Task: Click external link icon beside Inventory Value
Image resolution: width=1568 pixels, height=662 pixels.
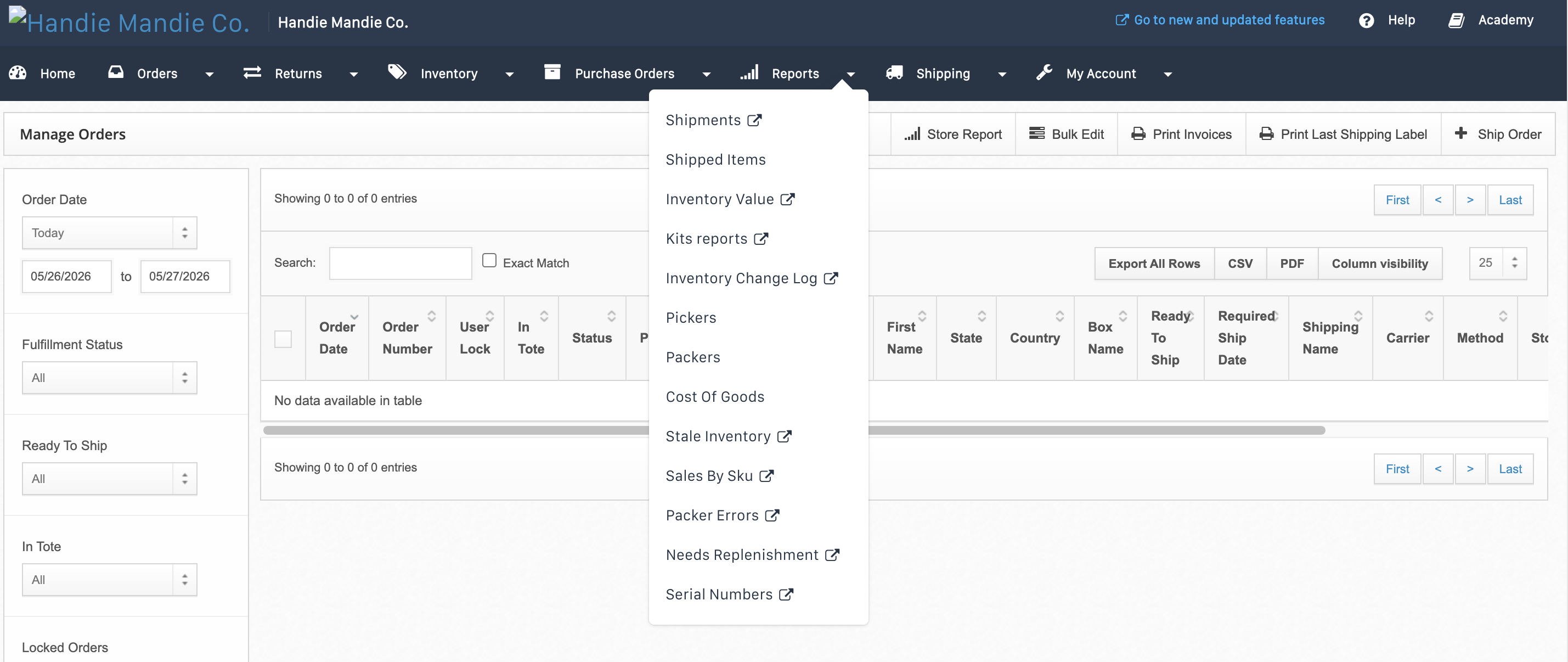Action: point(788,199)
